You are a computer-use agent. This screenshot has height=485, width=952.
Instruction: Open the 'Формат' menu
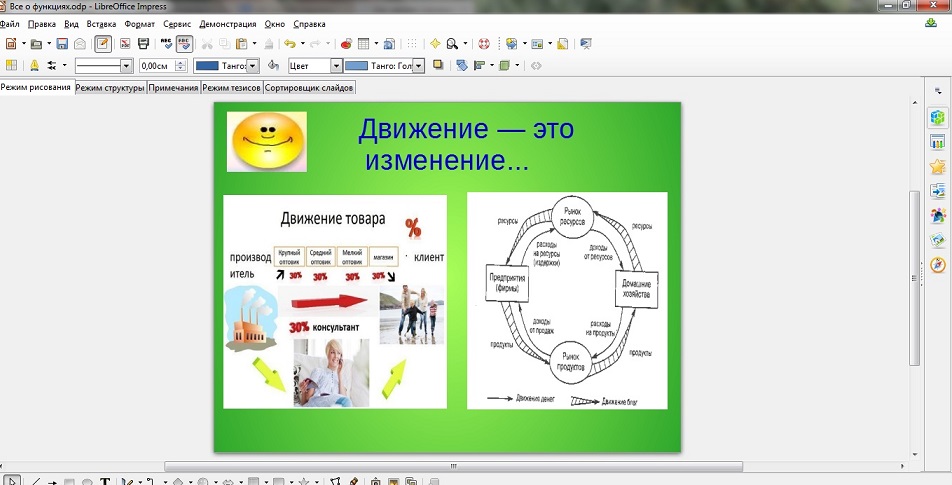click(x=139, y=23)
